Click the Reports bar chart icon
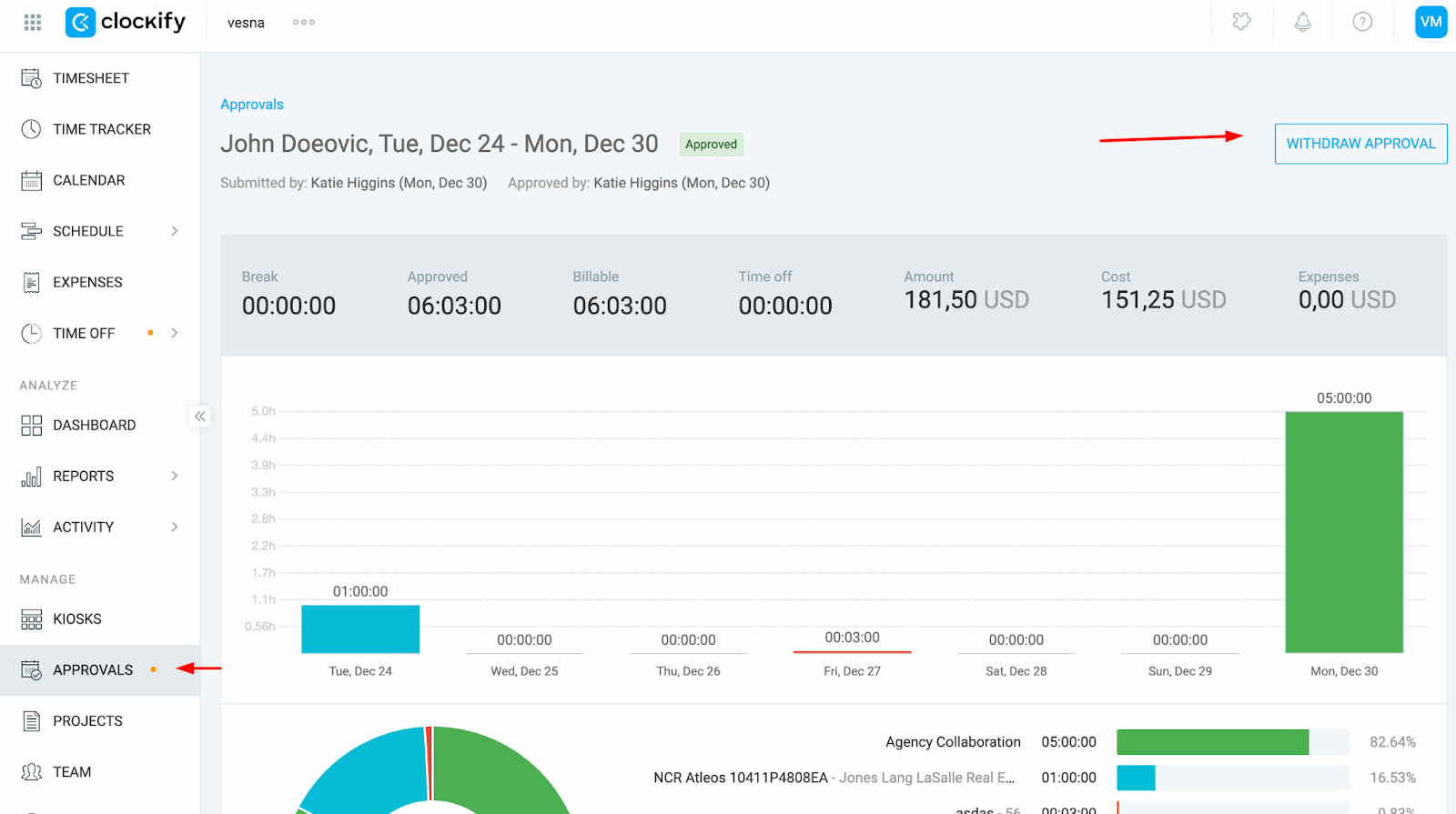Screen dimensions: 1456x814 tap(32, 476)
